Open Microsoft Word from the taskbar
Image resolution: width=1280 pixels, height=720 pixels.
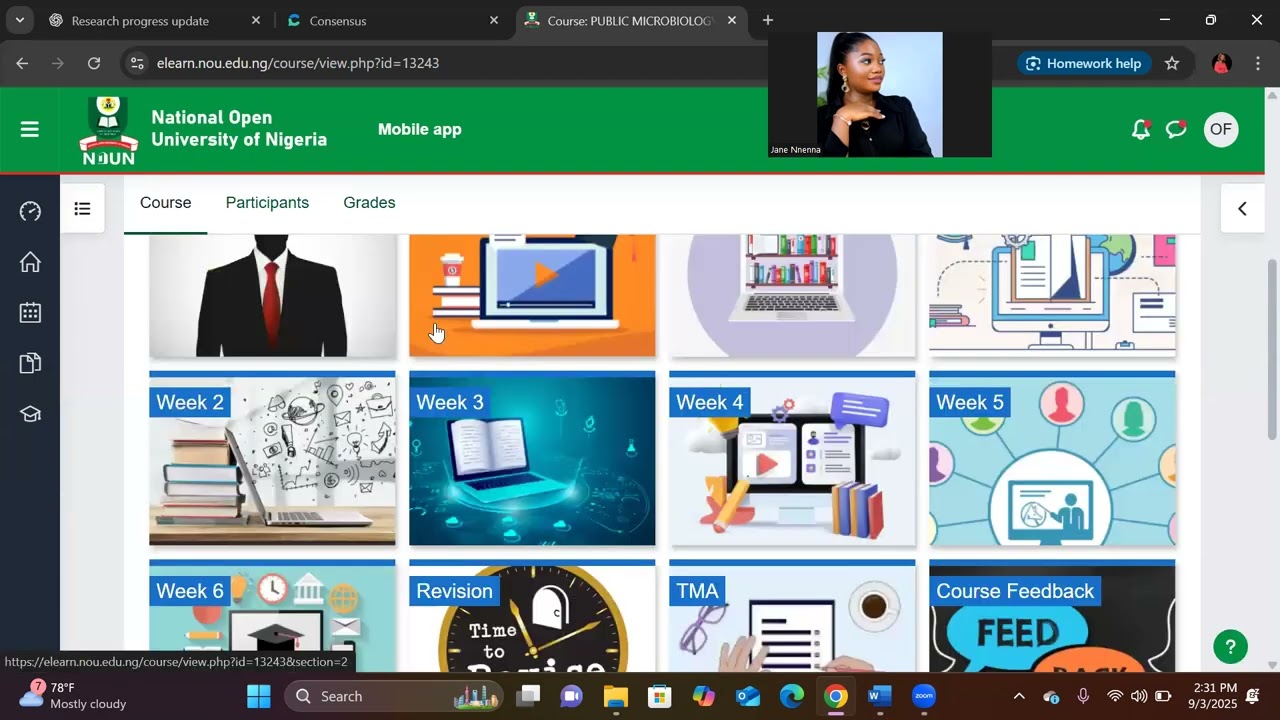coord(879,696)
